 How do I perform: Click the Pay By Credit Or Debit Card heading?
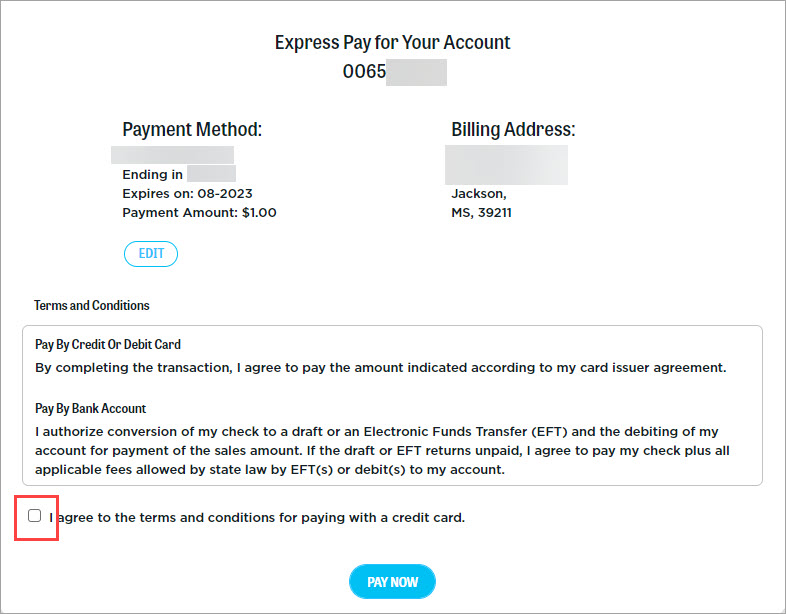(x=108, y=345)
